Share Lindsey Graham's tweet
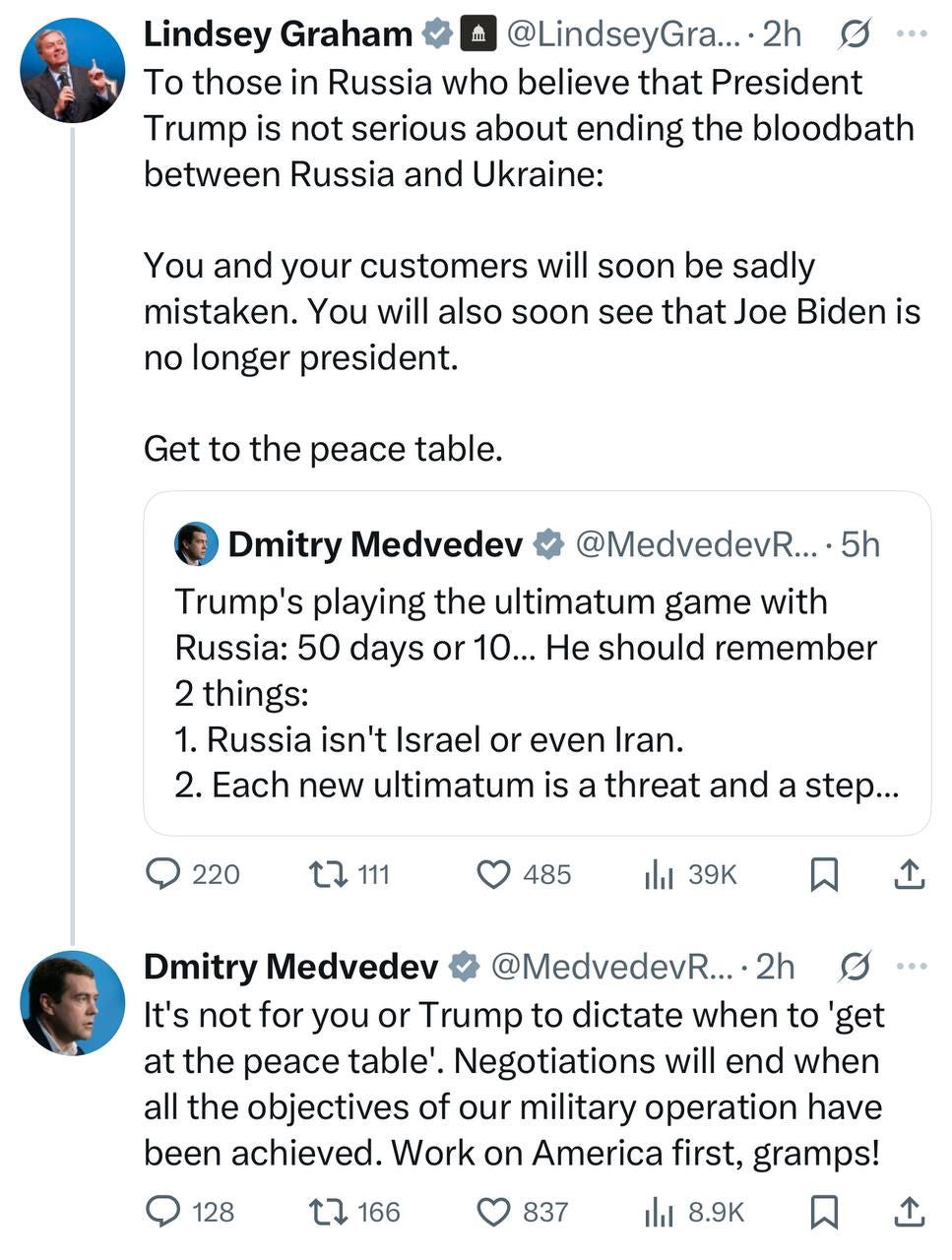Viewport: 952px width, 1260px height. pos(908,874)
